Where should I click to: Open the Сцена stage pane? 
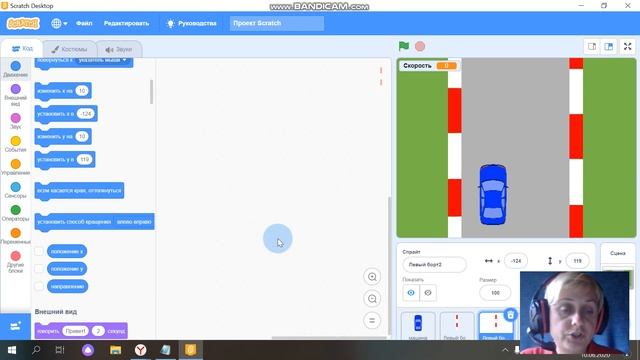(618, 253)
